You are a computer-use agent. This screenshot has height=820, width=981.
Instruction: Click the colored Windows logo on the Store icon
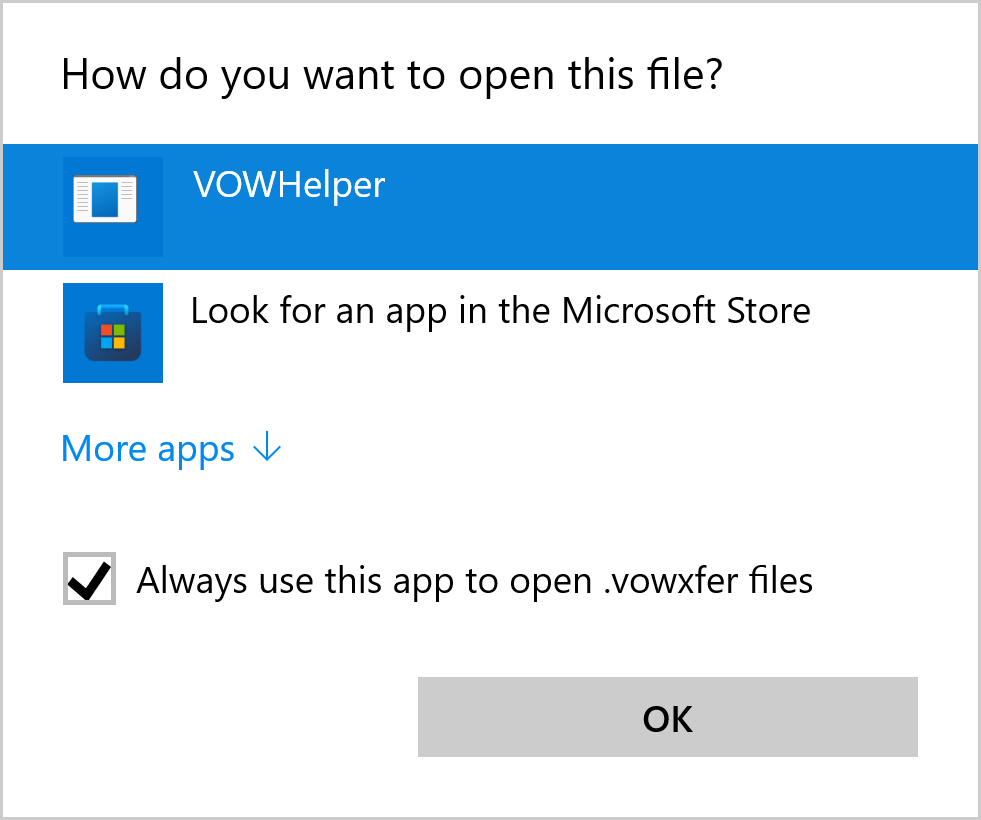pos(113,336)
